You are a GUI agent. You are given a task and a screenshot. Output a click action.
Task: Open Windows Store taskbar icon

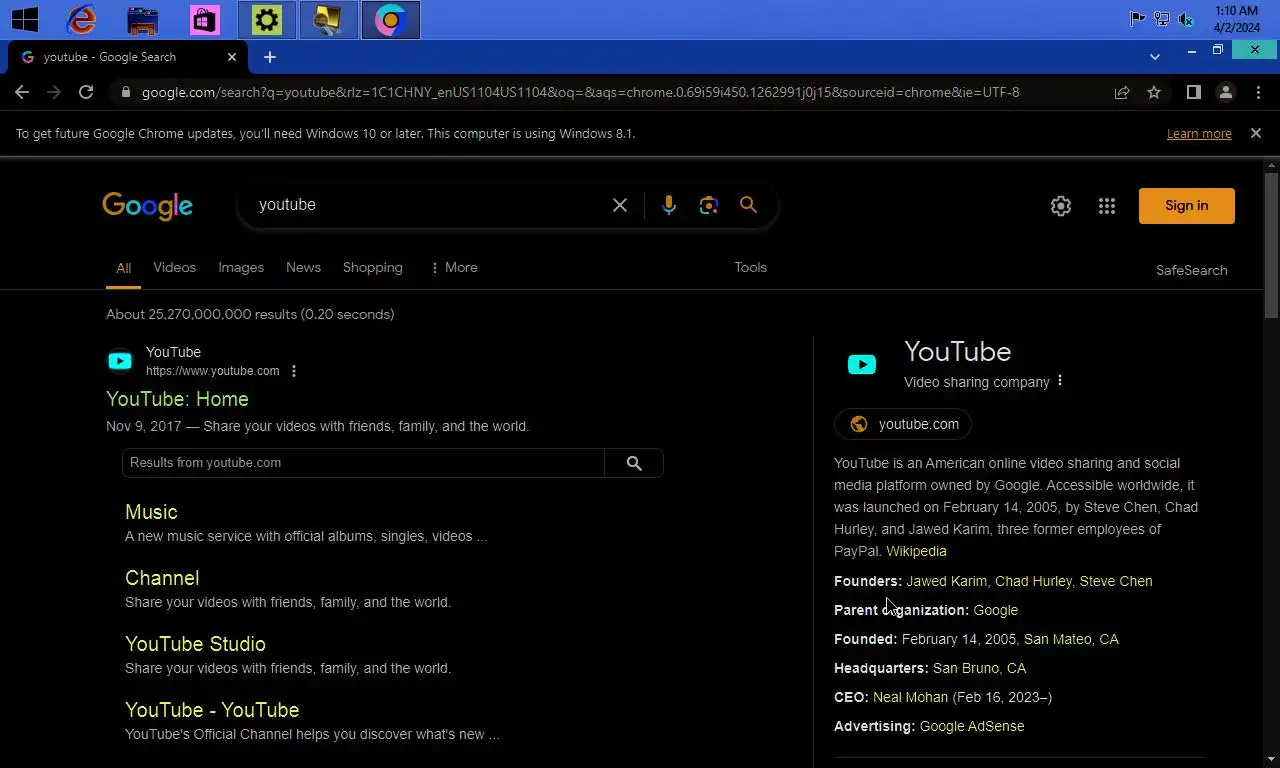coord(205,19)
